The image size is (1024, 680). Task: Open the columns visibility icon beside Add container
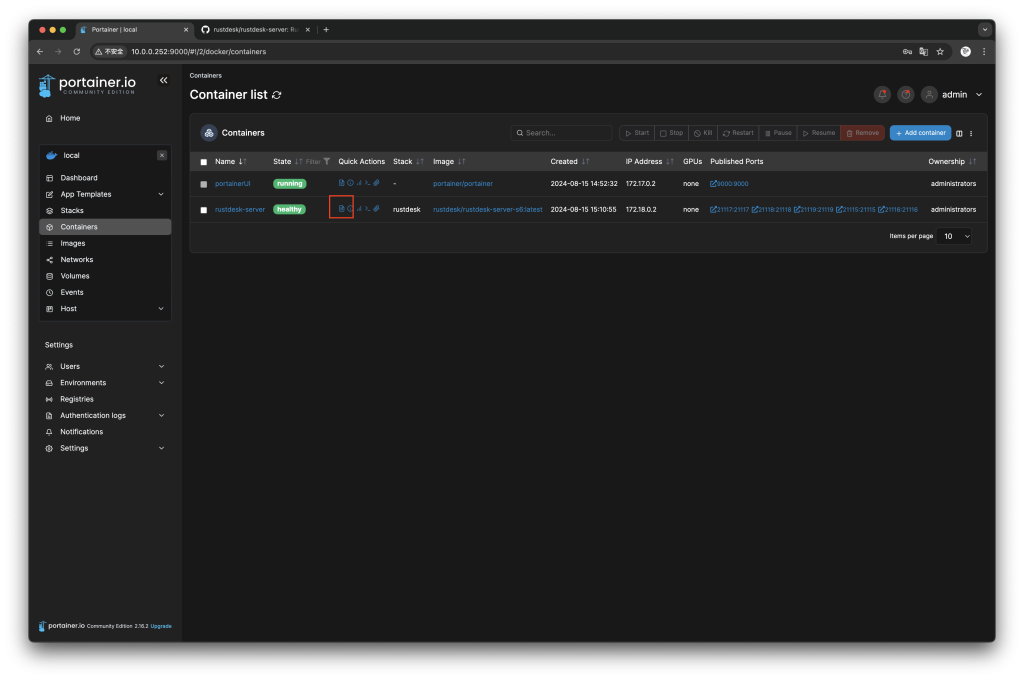pos(959,133)
